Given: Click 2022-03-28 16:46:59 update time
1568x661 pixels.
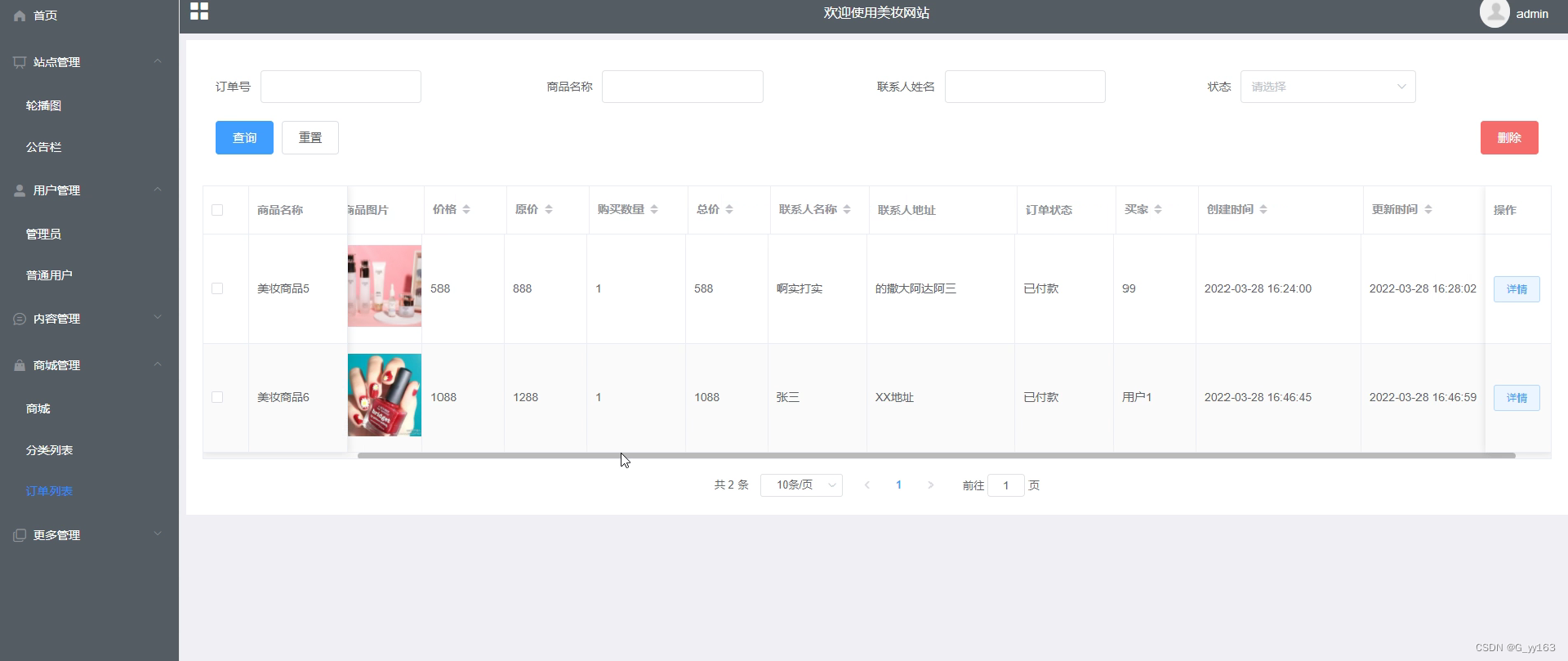Looking at the screenshot, I should point(1423,397).
